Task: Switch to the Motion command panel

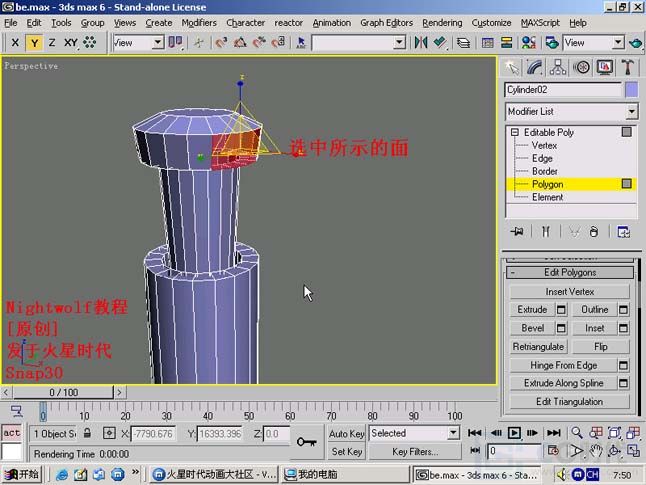Action: (581, 68)
